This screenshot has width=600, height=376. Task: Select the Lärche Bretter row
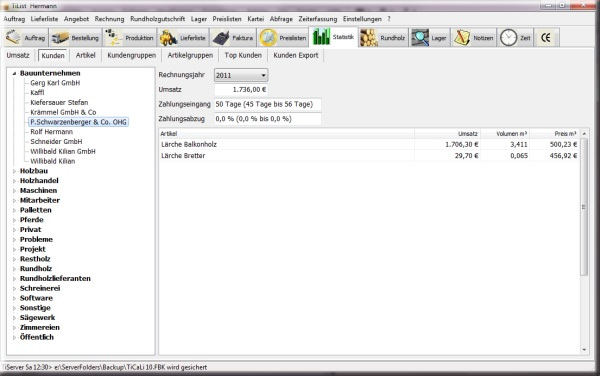369,156
